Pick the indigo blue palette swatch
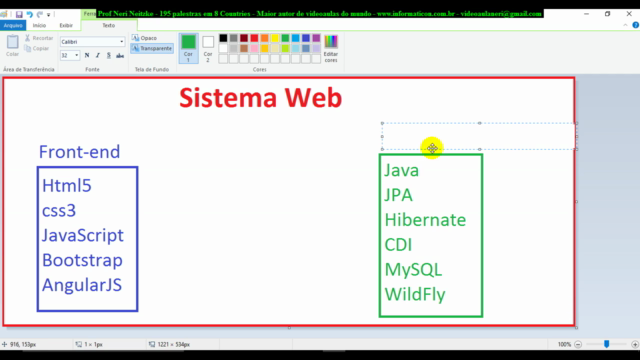This screenshot has height=360, width=640. (x=306, y=38)
